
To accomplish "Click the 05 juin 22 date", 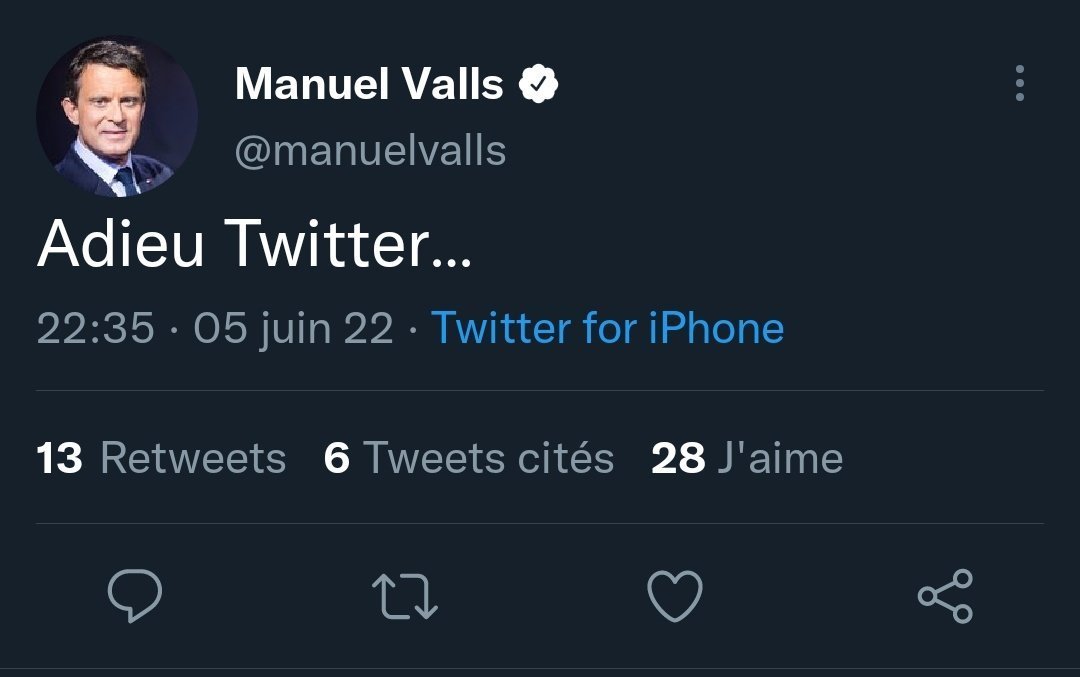I will point(293,328).
